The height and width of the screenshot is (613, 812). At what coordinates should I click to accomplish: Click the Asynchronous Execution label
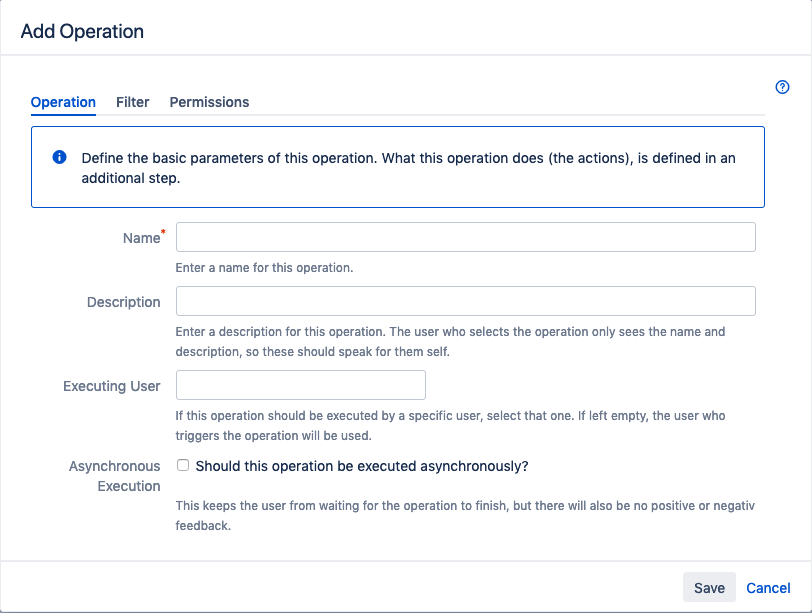pyautogui.click(x=114, y=476)
